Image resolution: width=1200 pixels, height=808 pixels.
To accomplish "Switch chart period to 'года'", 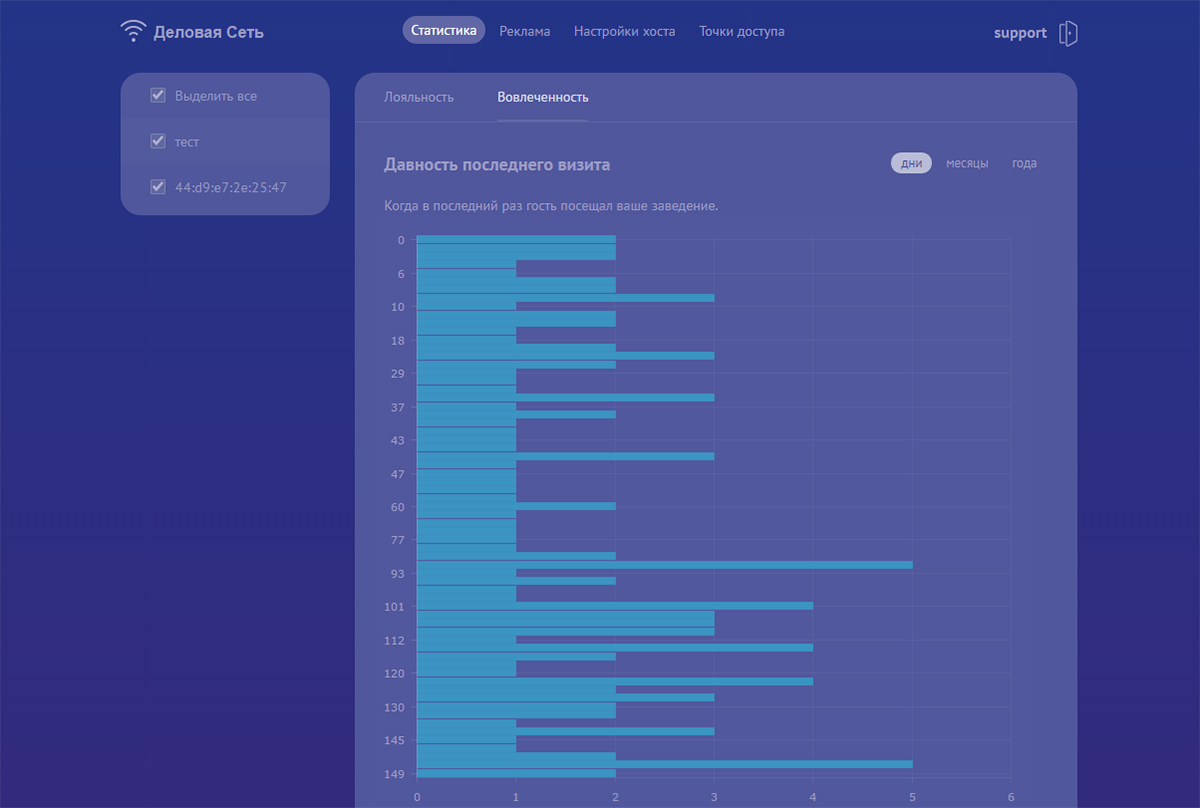I will [x=1024, y=163].
